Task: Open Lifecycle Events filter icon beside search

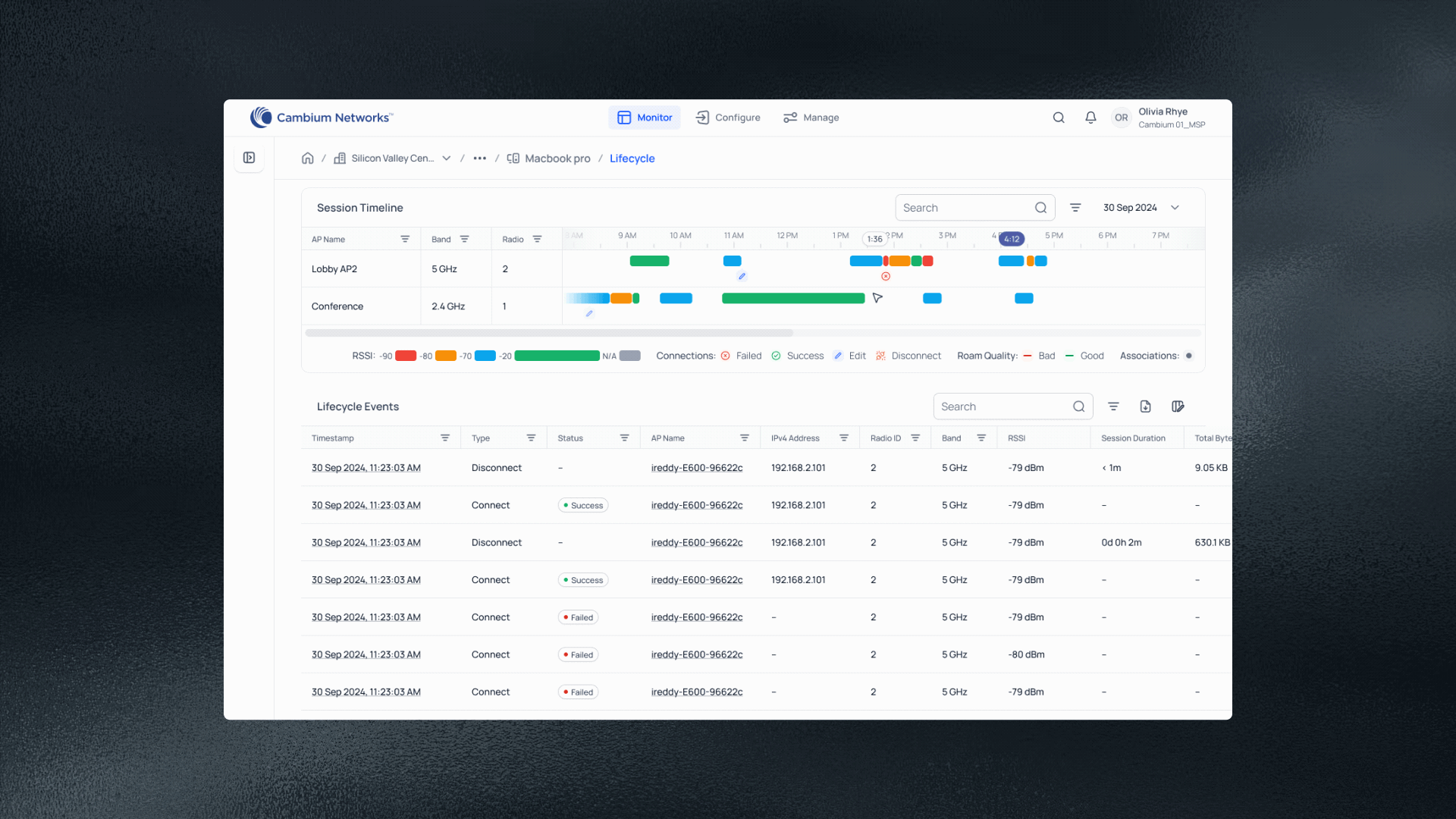Action: click(1113, 406)
